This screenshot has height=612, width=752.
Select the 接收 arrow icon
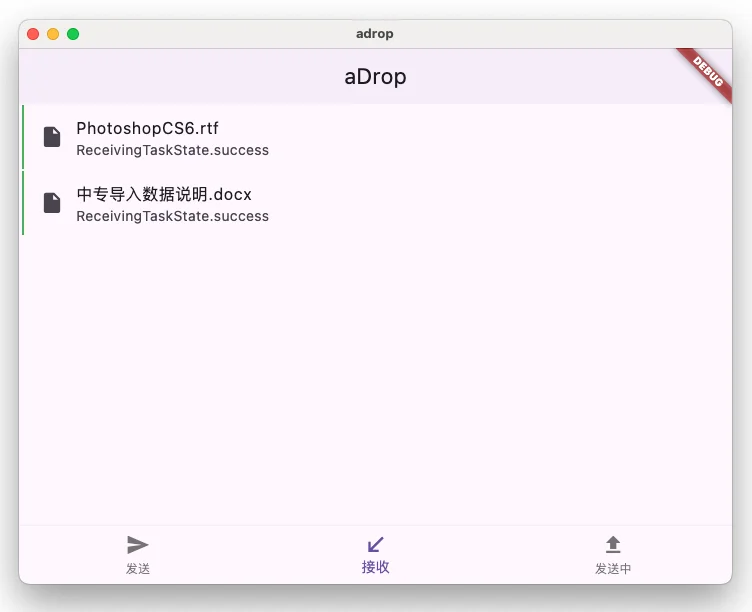[376, 544]
